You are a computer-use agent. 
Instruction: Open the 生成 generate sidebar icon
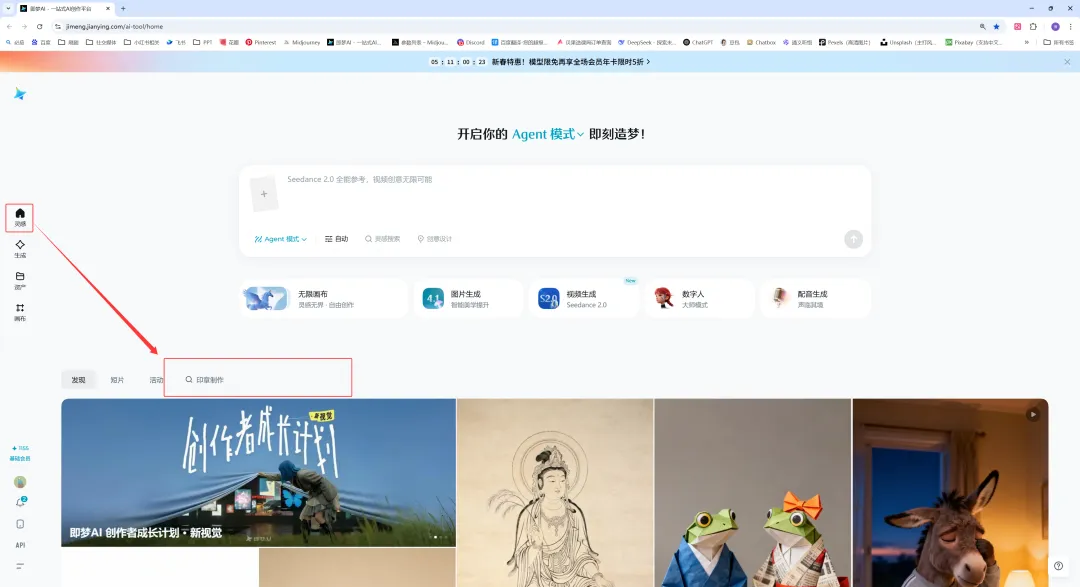coord(20,249)
